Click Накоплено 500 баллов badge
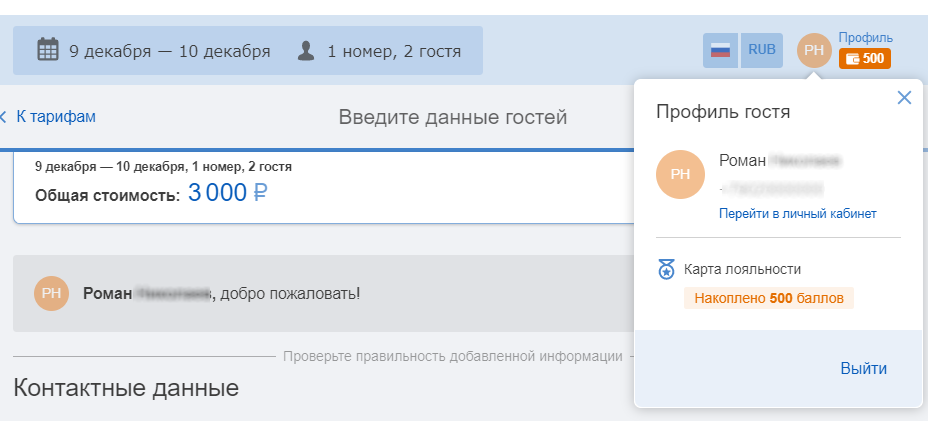The width and height of the screenshot is (928, 421). 769,298
